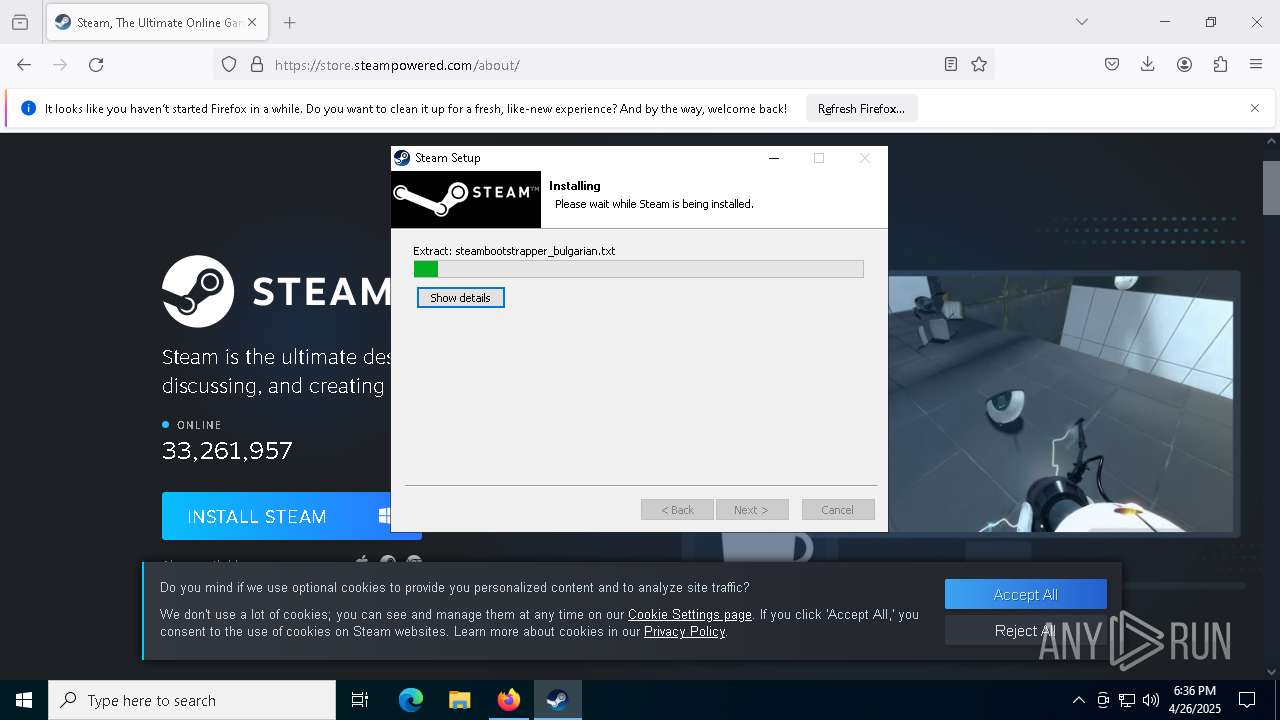Open Task View on taskbar
Screen dimensions: 1280x720
pos(360,700)
